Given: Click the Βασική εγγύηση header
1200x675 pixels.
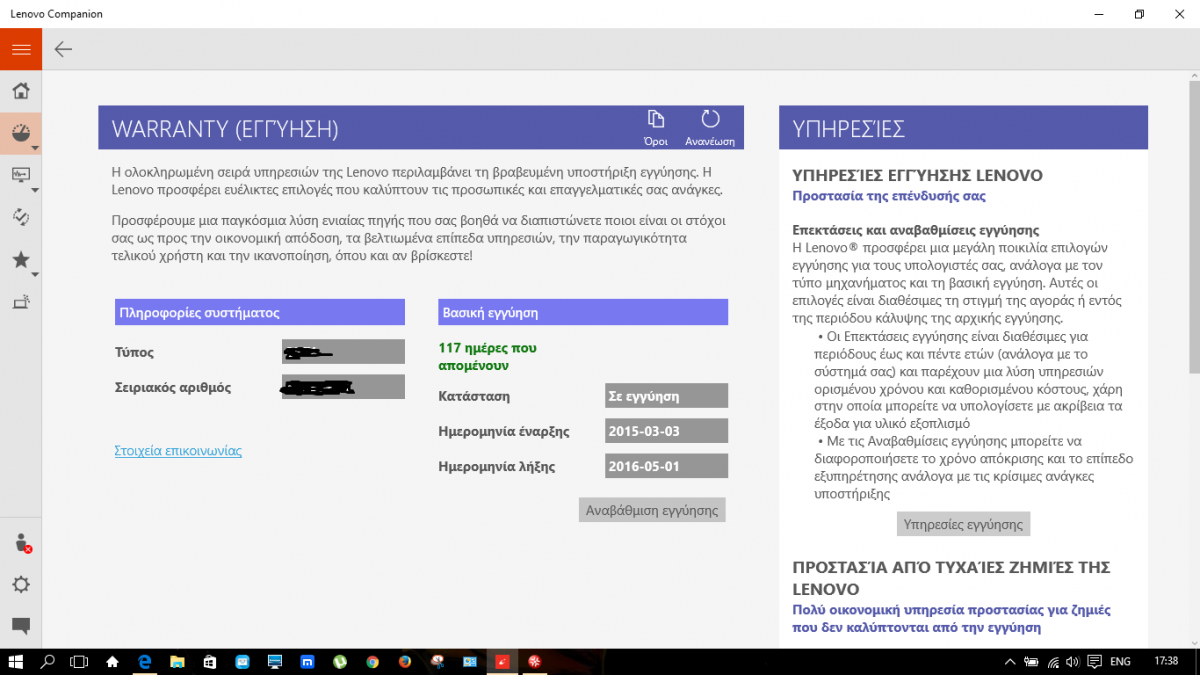Looking at the screenshot, I should [x=583, y=312].
